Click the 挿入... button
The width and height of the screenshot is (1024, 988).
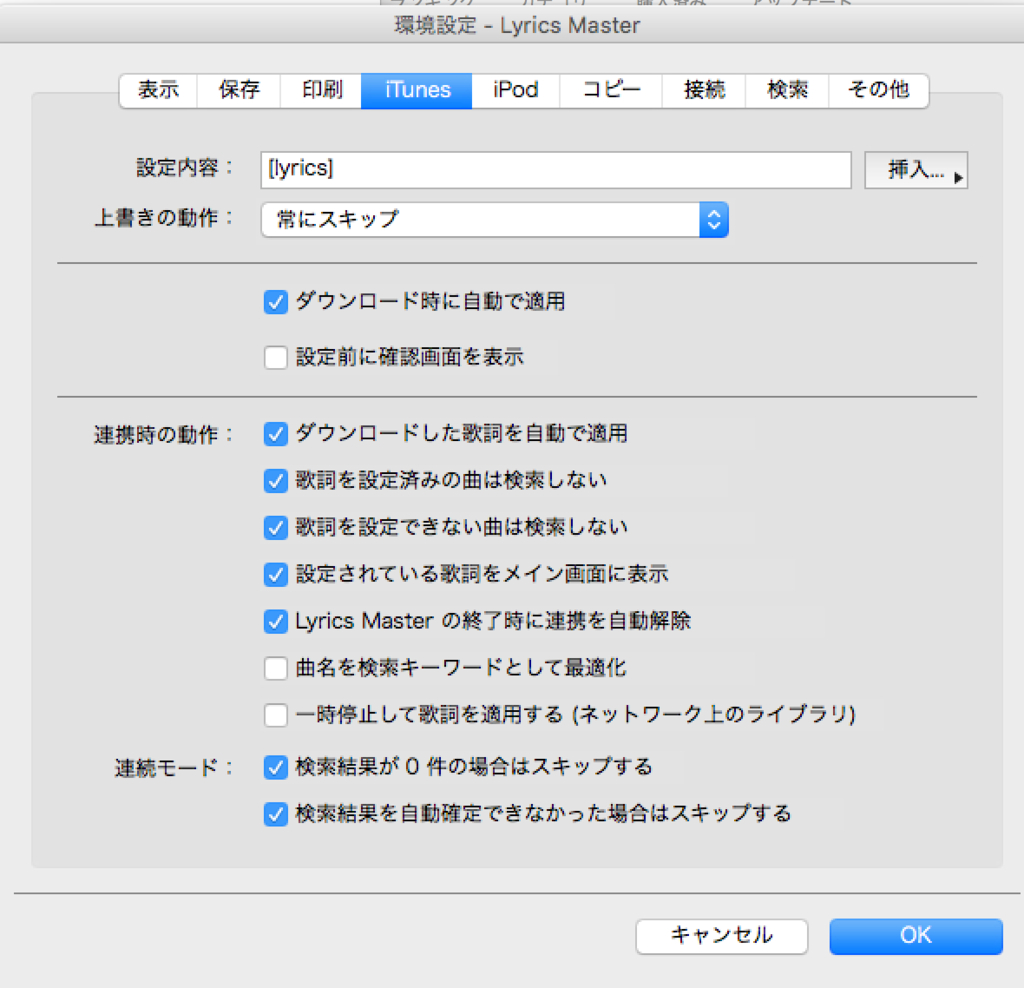click(x=915, y=170)
